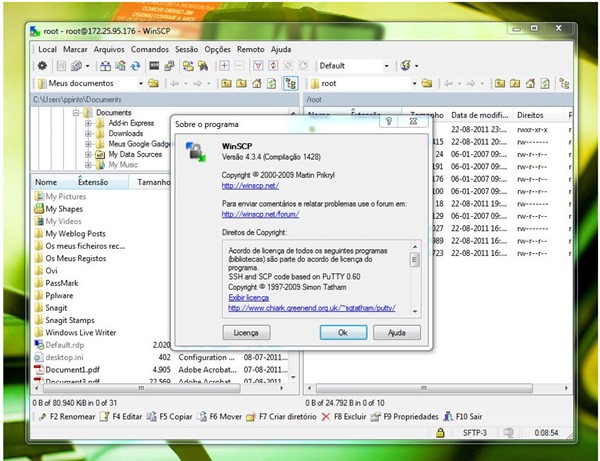Click F10 Sair in the bottom bar

pos(463,417)
